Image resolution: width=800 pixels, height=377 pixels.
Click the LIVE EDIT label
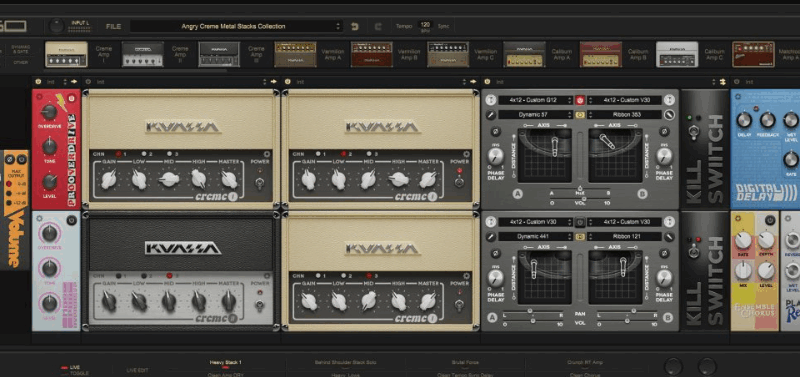pos(138,370)
